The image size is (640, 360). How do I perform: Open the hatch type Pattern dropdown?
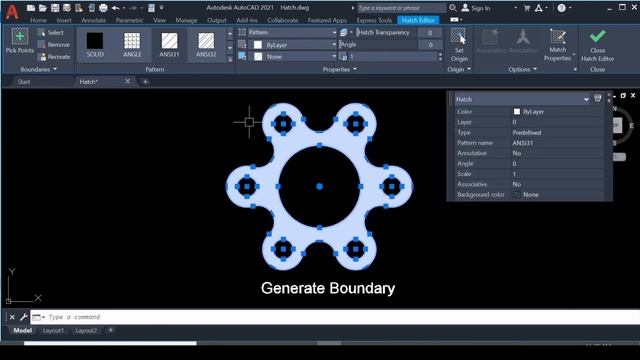coord(293,32)
